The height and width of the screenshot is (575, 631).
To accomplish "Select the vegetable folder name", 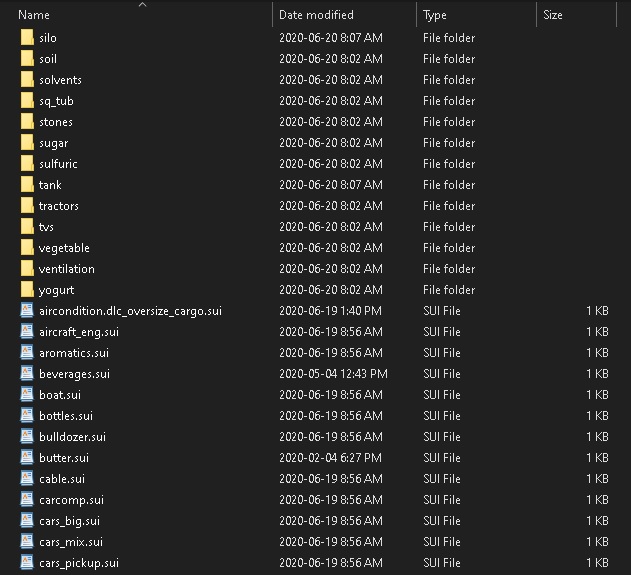I will (x=64, y=248).
